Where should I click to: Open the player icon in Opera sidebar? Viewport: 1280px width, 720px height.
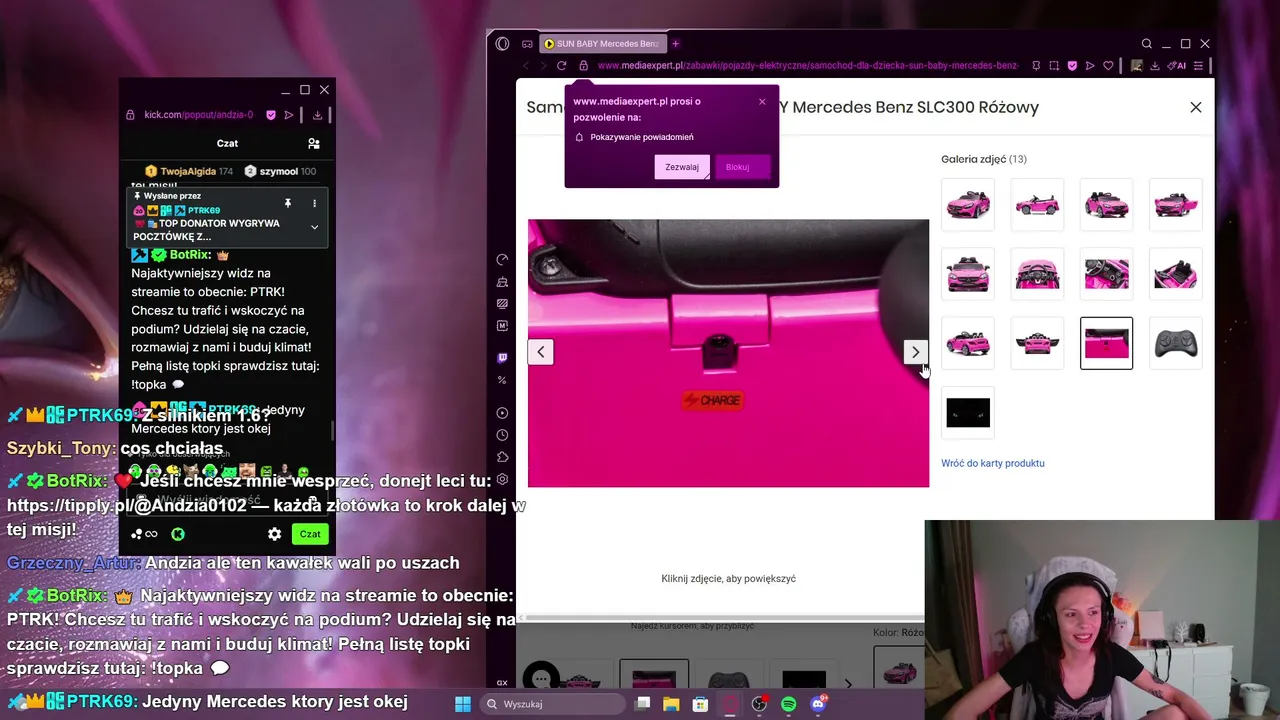point(502,413)
